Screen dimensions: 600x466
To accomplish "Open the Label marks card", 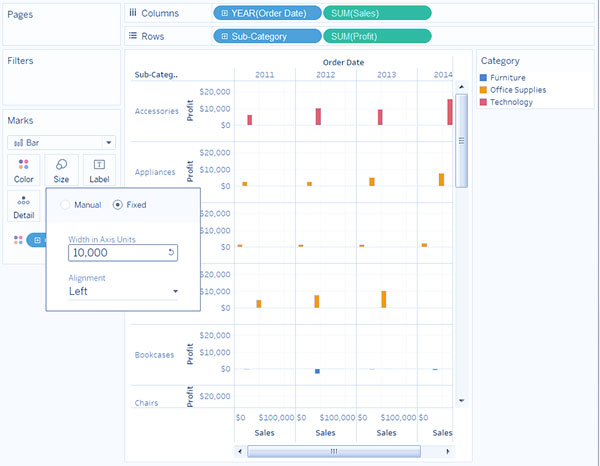I will point(99,171).
